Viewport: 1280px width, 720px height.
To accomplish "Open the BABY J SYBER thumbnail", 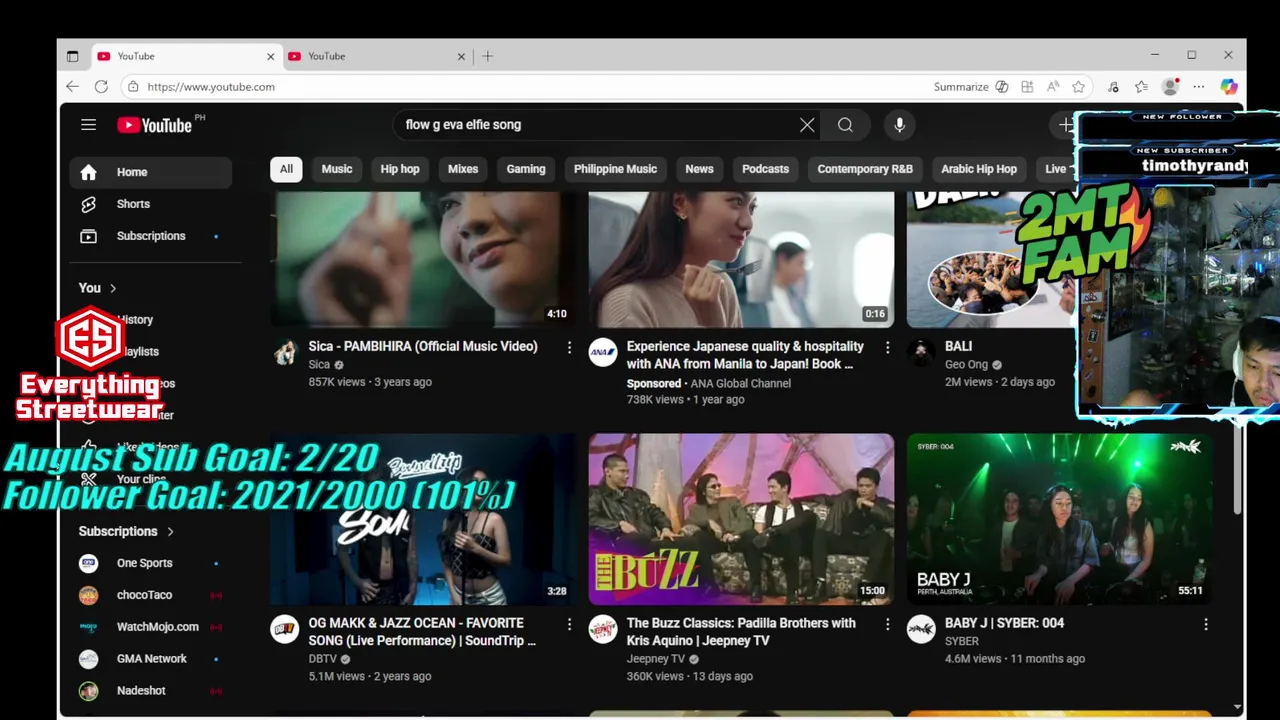I will coord(1059,519).
